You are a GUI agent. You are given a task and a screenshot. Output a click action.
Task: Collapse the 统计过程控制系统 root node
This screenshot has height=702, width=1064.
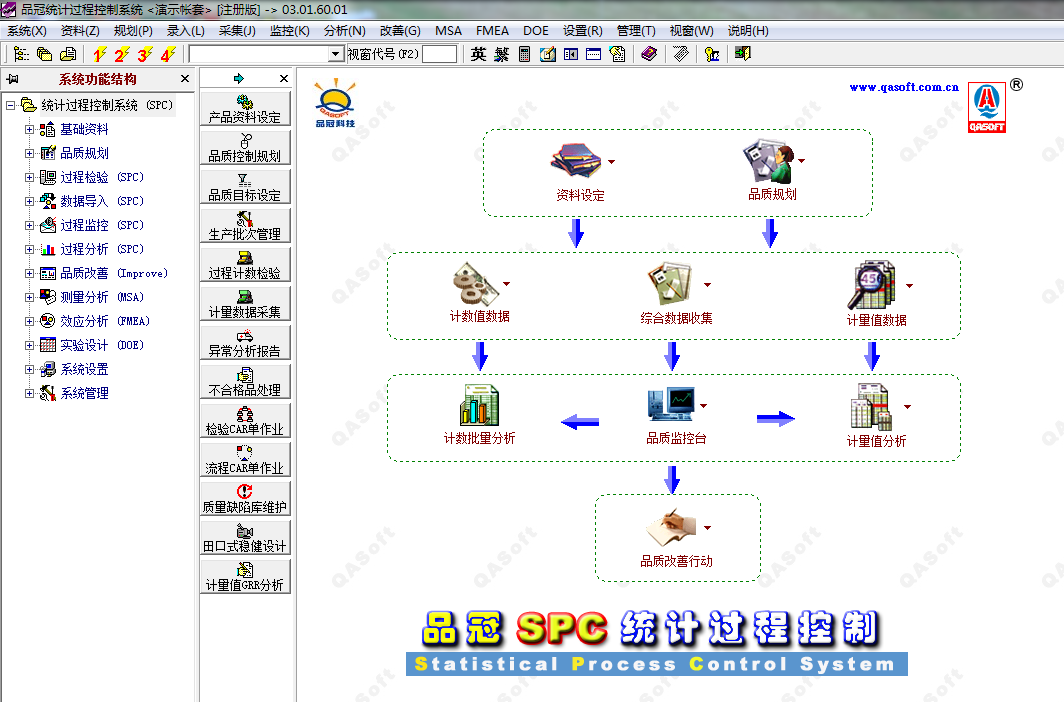pyautogui.click(x=10, y=105)
